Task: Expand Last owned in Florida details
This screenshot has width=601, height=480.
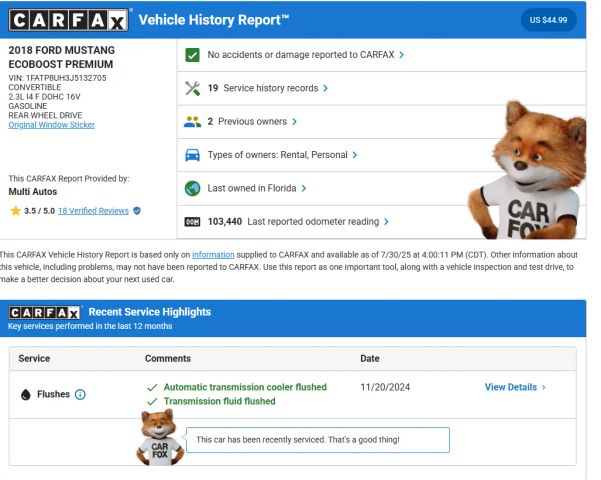Action: click(257, 188)
